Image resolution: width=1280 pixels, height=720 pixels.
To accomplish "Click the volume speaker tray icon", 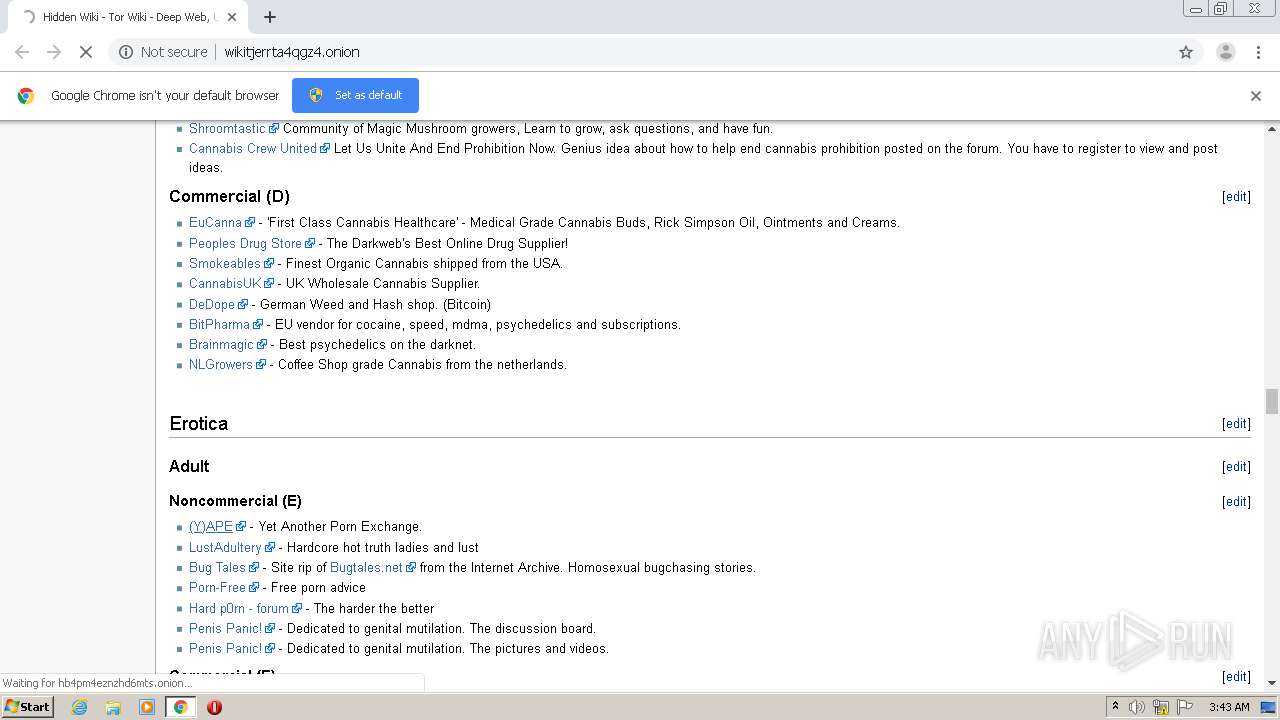I will [1137, 707].
